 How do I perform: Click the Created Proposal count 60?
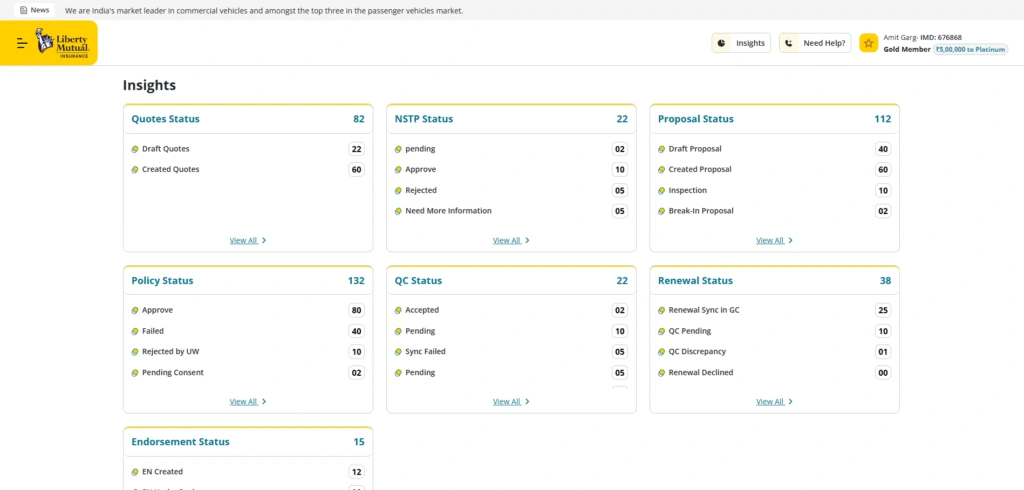click(882, 170)
